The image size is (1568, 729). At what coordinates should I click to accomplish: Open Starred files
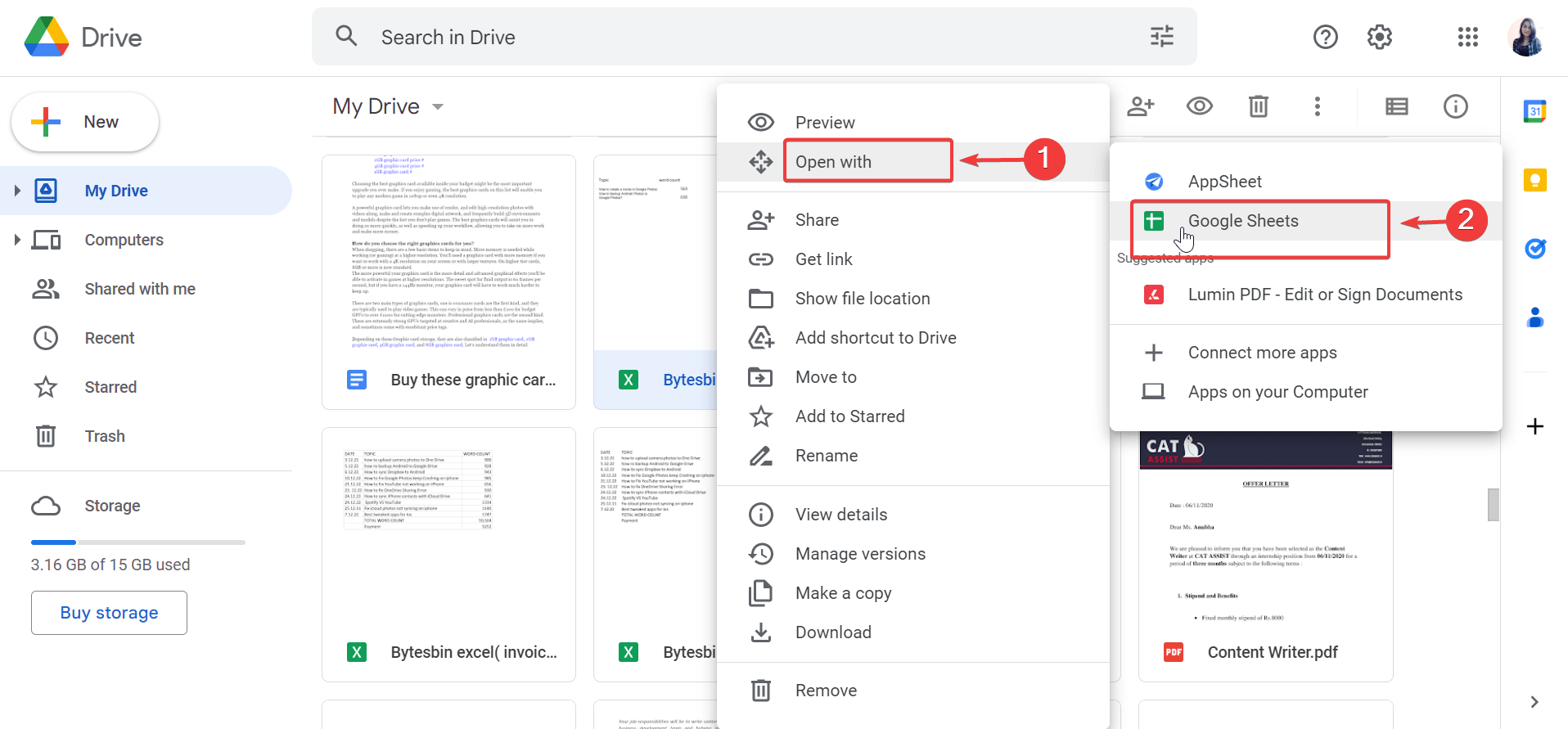tap(146, 387)
